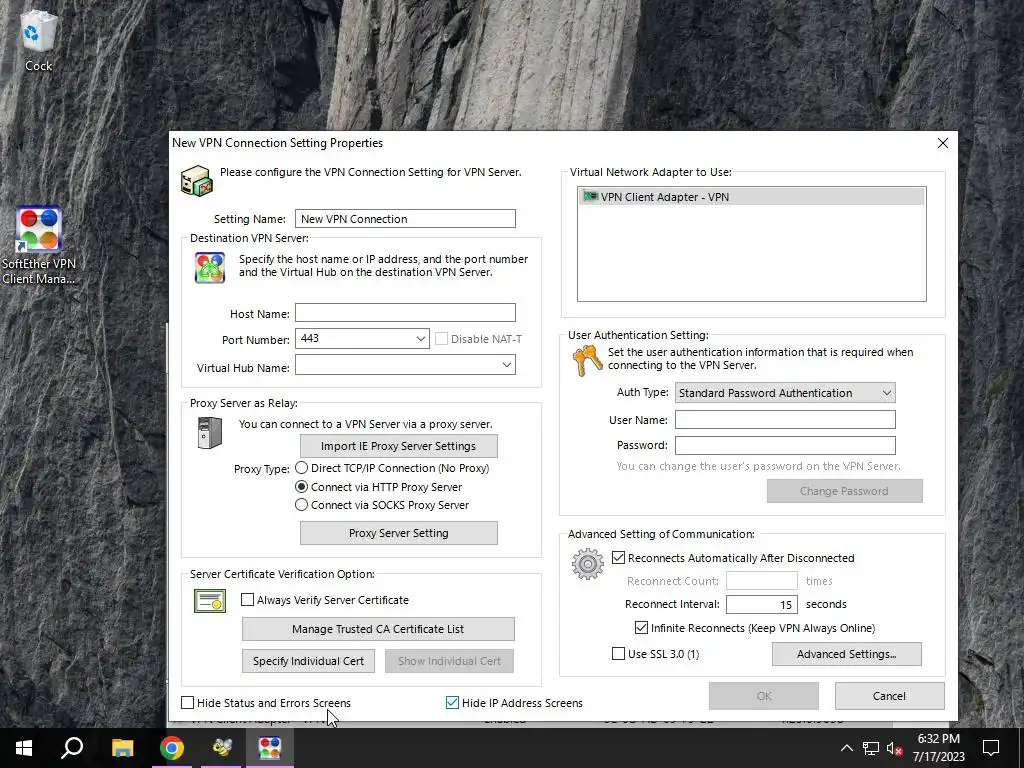Click the muted volume tray icon
This screenshot has height=768, width=1024.
point(894,748)
